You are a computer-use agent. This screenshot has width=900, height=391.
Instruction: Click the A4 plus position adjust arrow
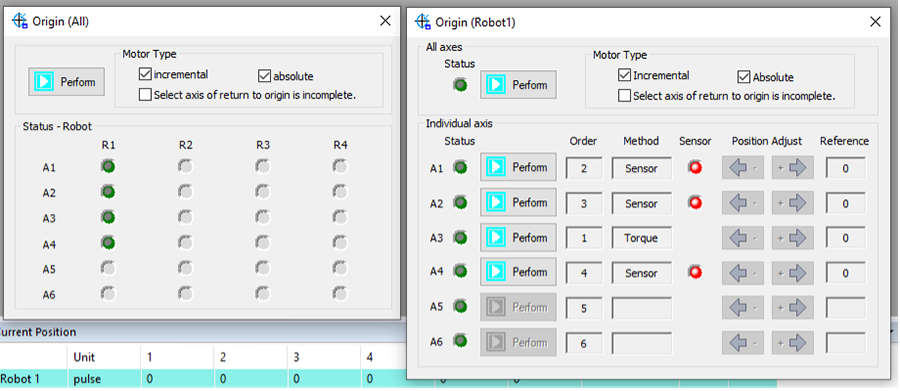(x=793, y=273)
